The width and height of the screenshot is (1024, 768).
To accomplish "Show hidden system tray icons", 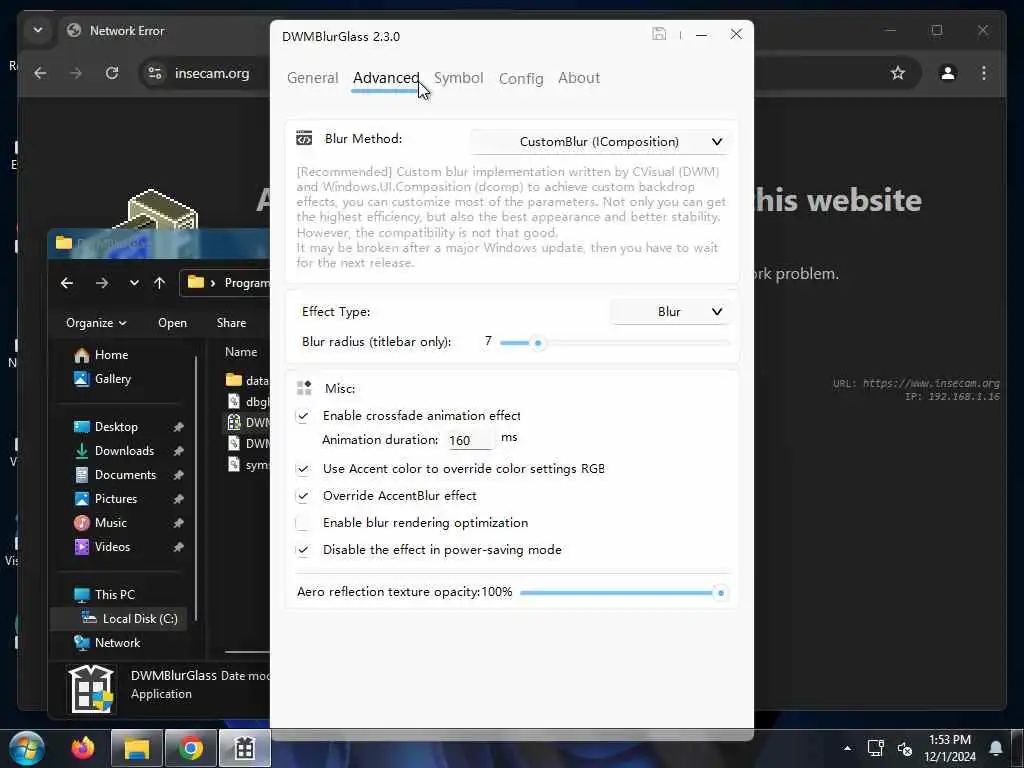I will coord(847,748).
